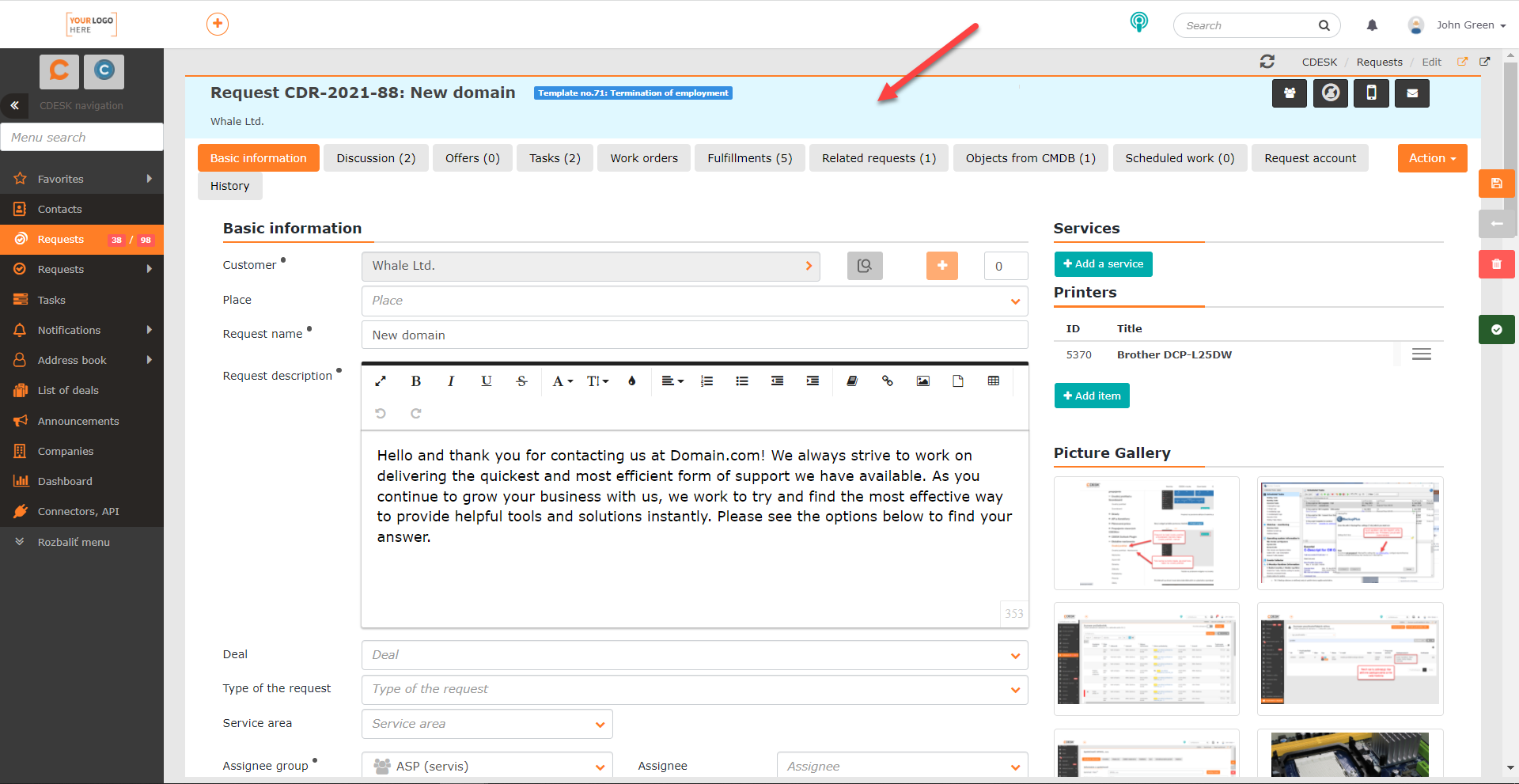1519x784 pixels.
Task: Click the orange save floppy icon
Action: tap(1496, 184)
